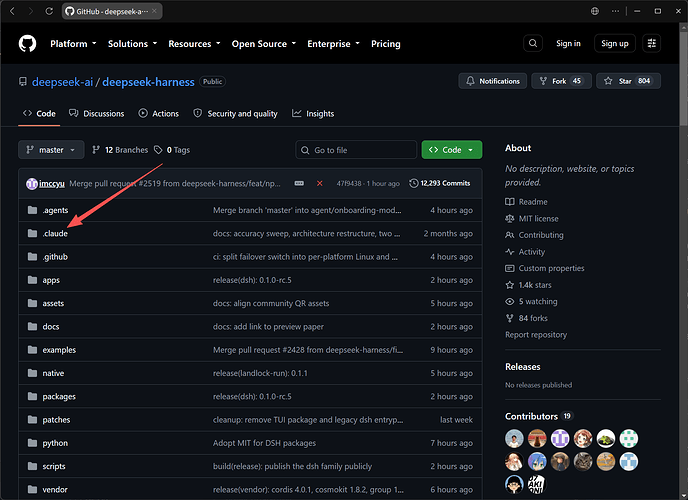Click the Notifications button
688x500 pixels.
(x=493, y=81)
